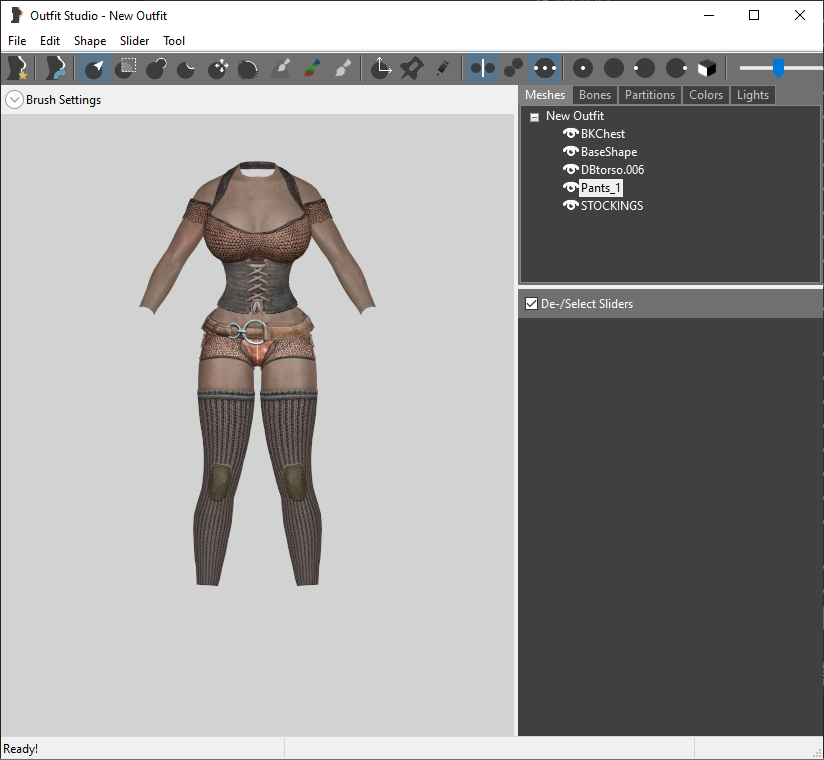Uncheck the De-/Select Sliders checkbox
This screenshot has width=824, height=760.
pos(531,304)
